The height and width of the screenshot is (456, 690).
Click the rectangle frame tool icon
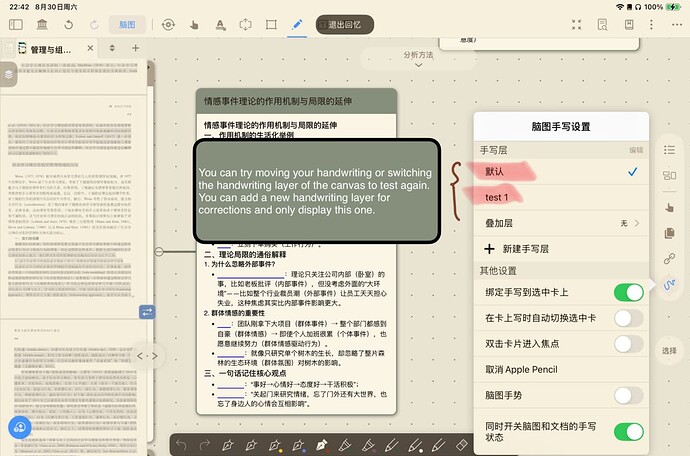271,24
